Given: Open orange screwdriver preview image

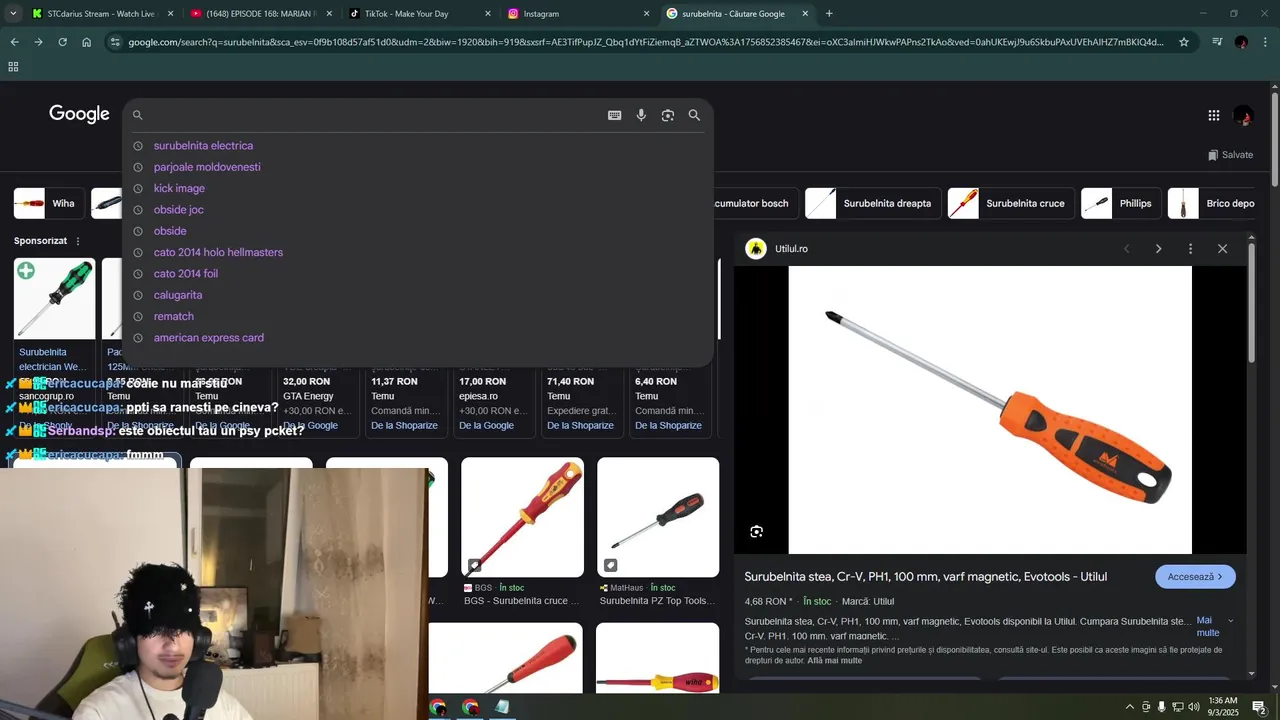Looking at the screenshot, I should click(990, 410).
